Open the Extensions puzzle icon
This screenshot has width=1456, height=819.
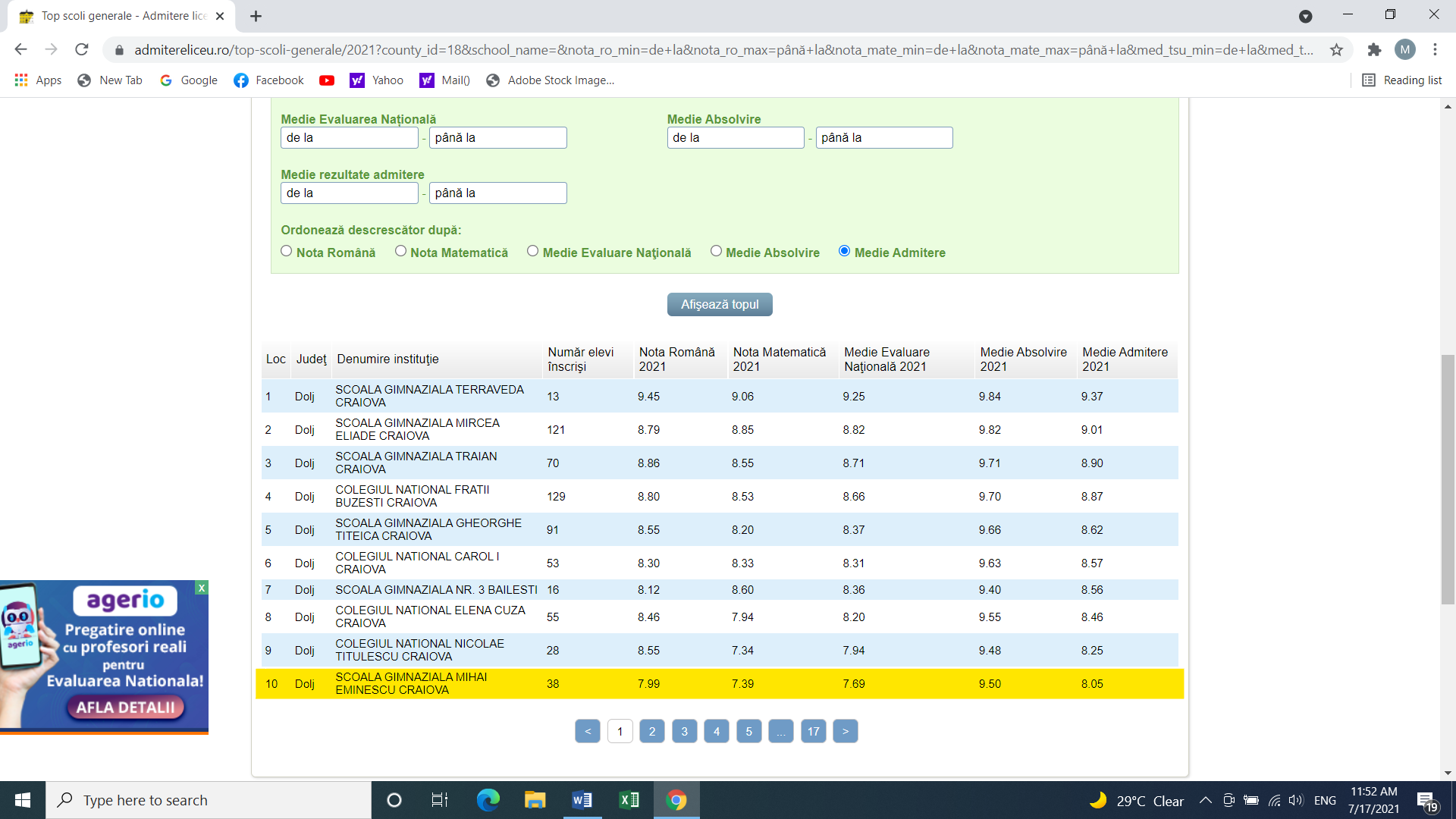pyautogui.click(x=1374, y=50)
